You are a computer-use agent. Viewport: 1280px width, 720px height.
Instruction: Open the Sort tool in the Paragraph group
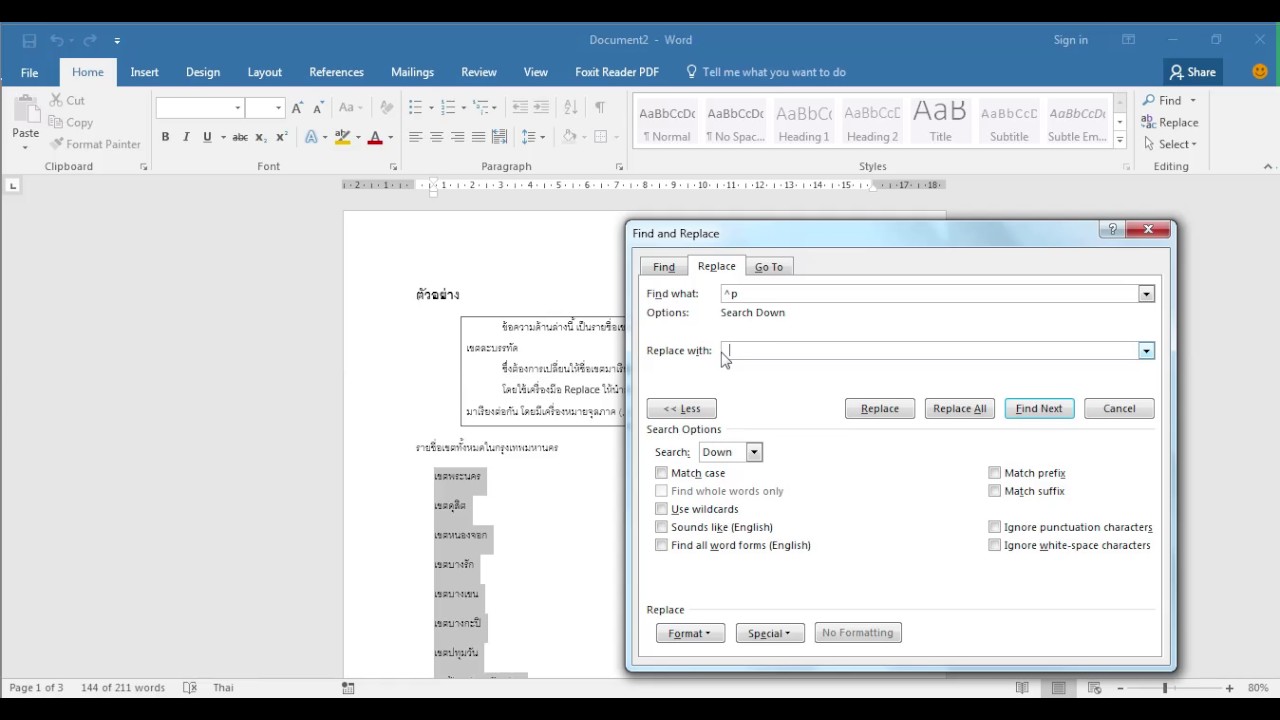pyautogui.click(x=570, y=107)
